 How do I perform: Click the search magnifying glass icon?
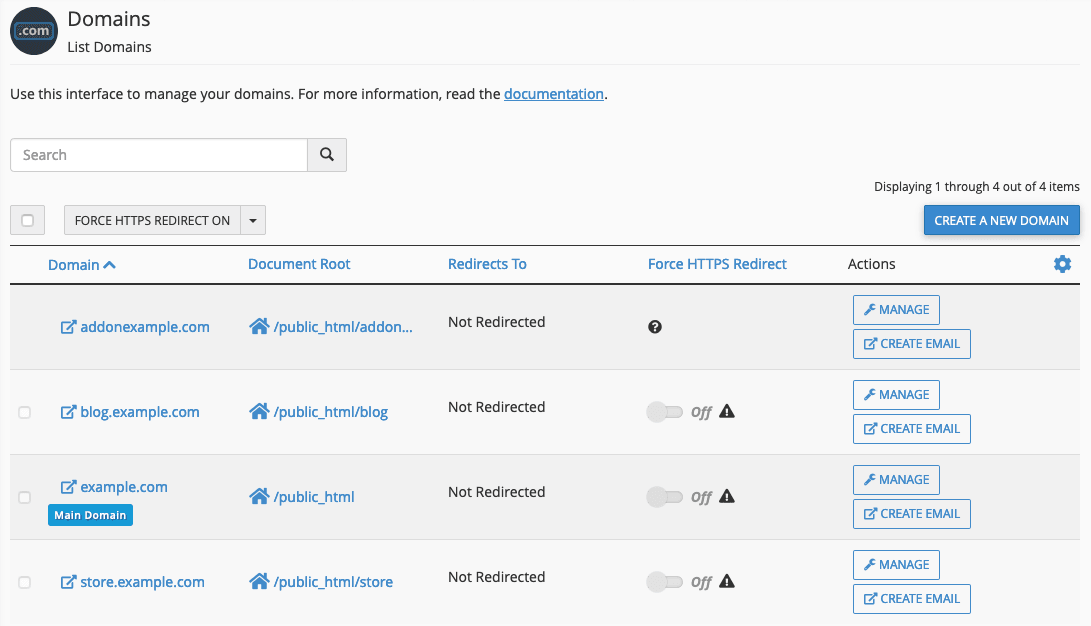click(x=326, y=155)
